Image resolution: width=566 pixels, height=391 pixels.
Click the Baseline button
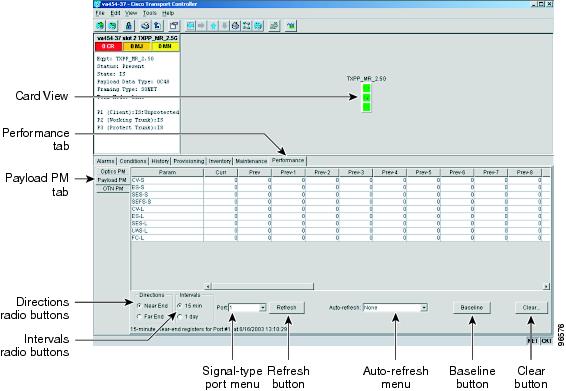[472, 308]
